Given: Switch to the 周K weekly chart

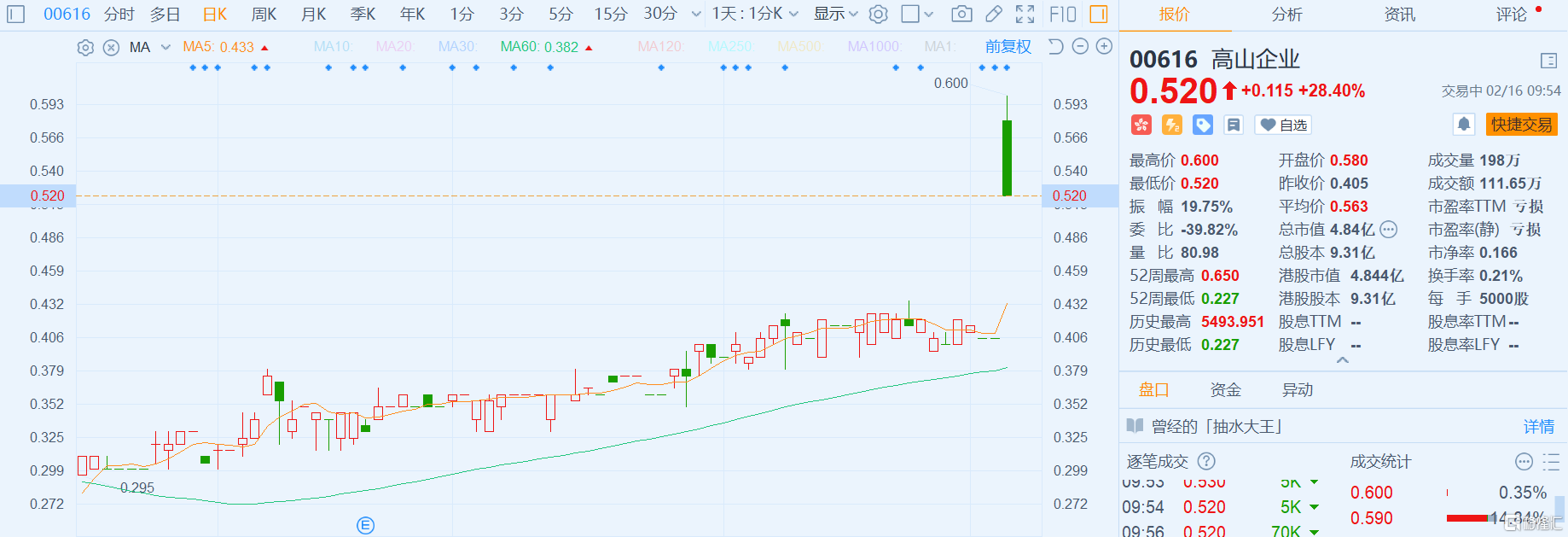Looking at the screenshot, I should point(264,15).
